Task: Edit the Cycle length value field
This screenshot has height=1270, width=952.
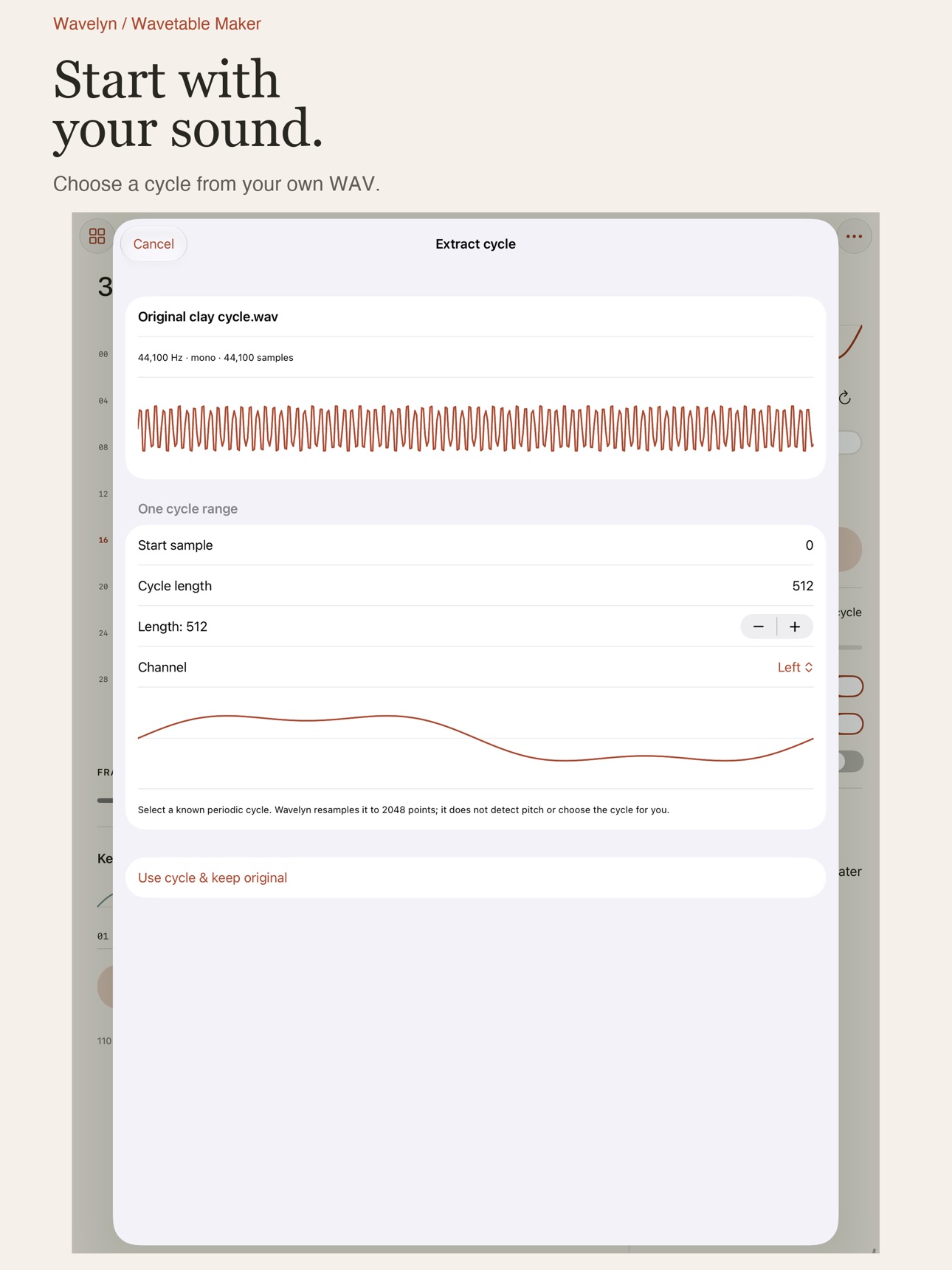Action: [x=475, y=586]
